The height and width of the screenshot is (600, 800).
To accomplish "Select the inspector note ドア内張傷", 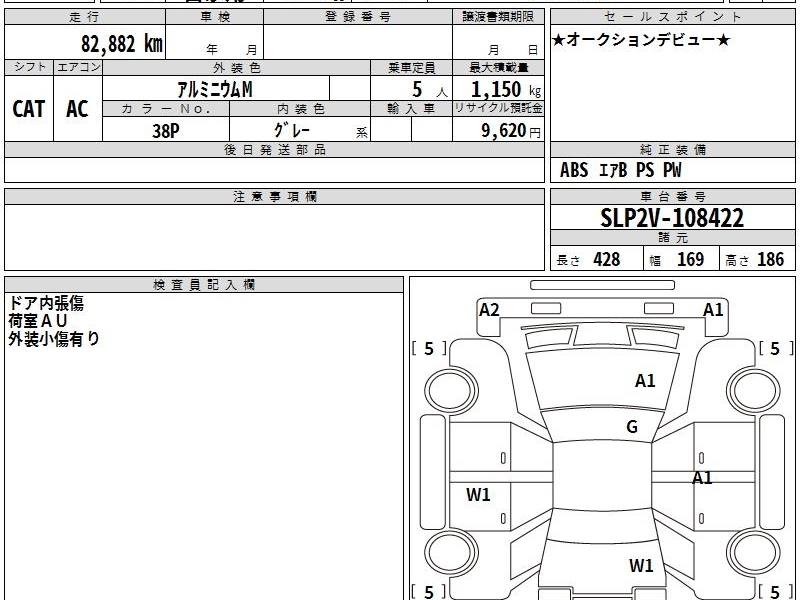I will (x=46, y=303).
